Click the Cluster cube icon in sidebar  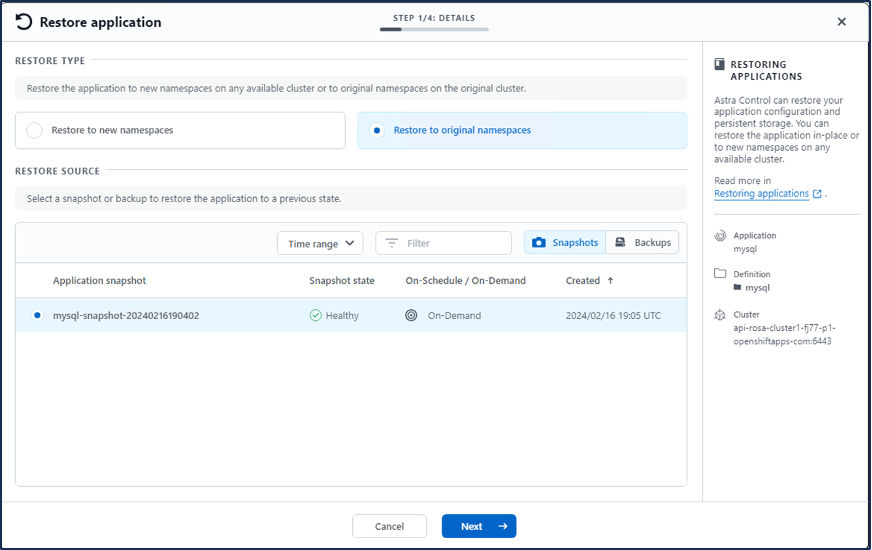[x=720, y=315]
